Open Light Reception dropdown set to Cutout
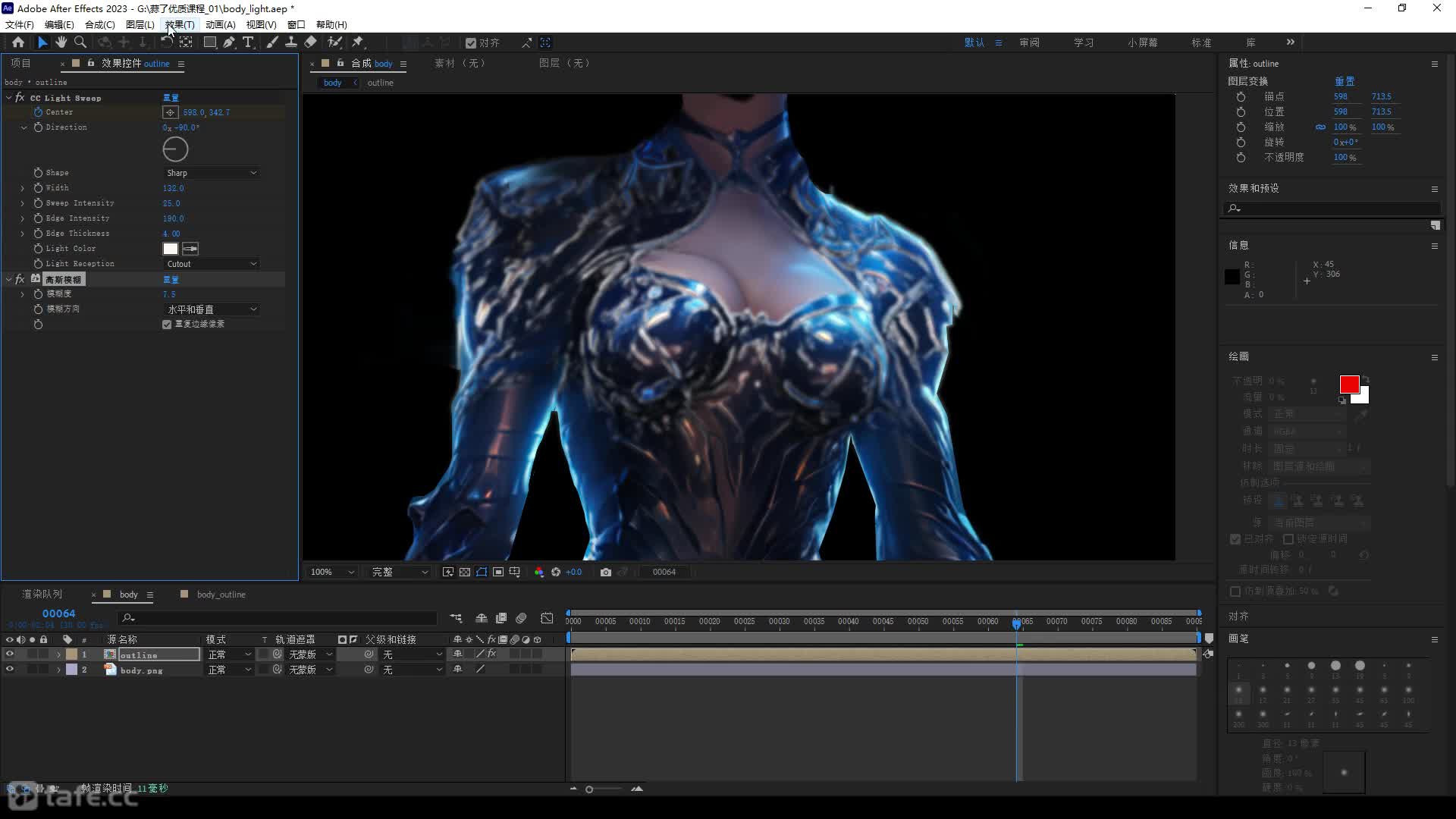The width and height of the screenshot is (1456, 819). tap(212, 264)
